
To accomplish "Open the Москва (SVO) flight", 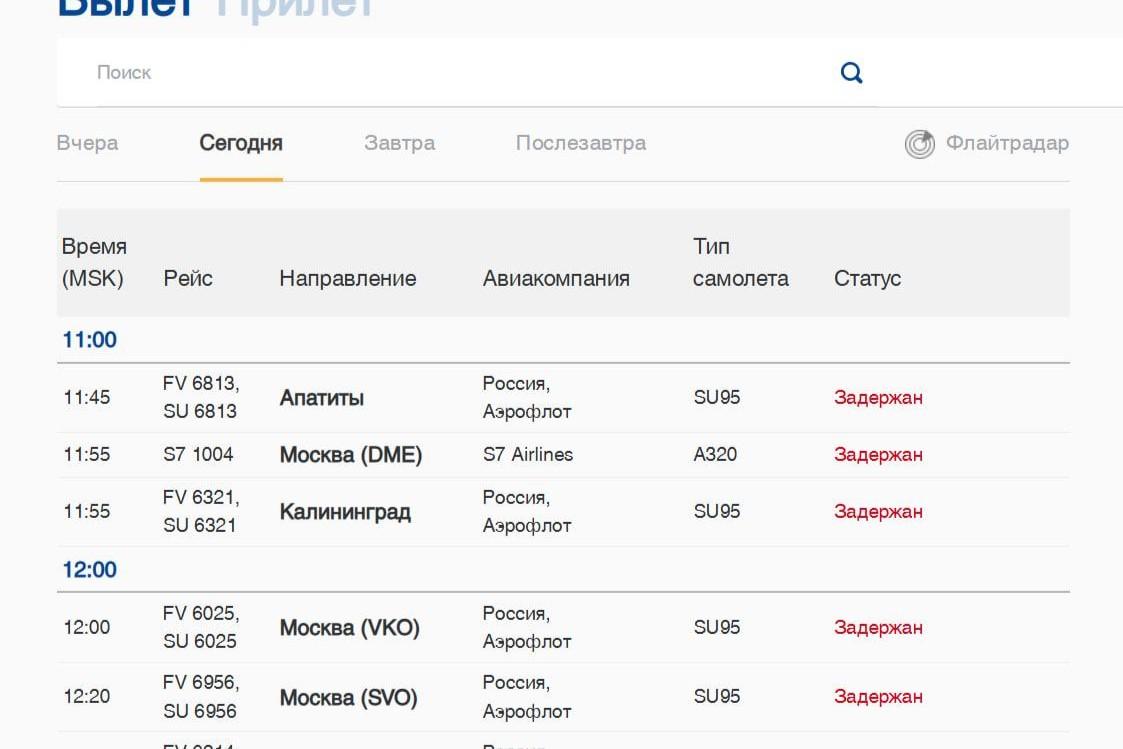I will point(563,697).
